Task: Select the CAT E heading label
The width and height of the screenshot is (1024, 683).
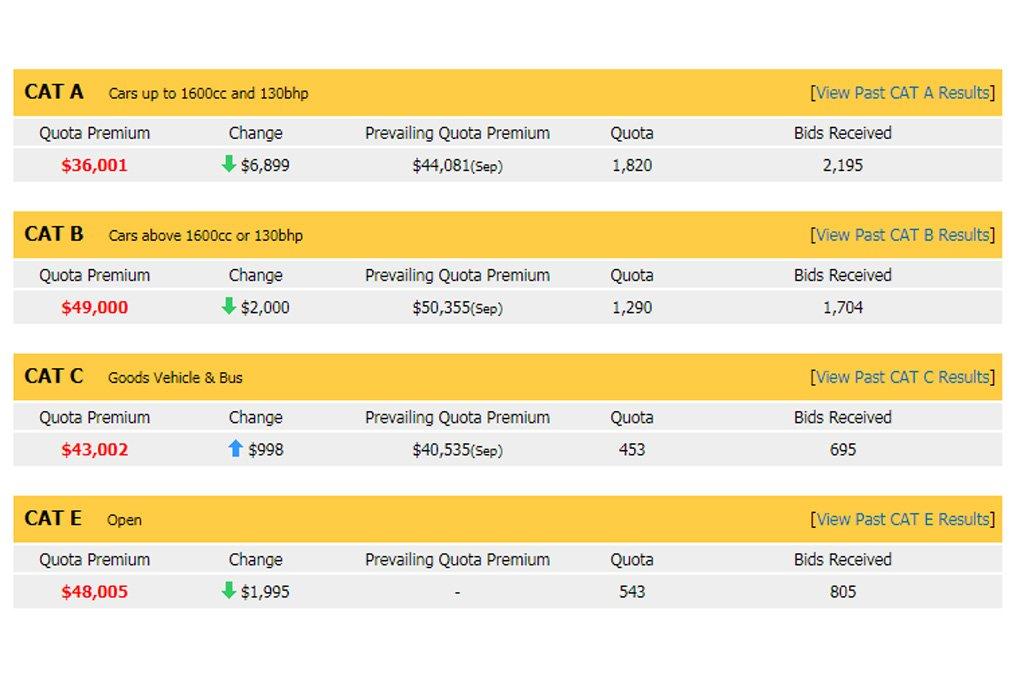Action: click(x=53, y=518)
